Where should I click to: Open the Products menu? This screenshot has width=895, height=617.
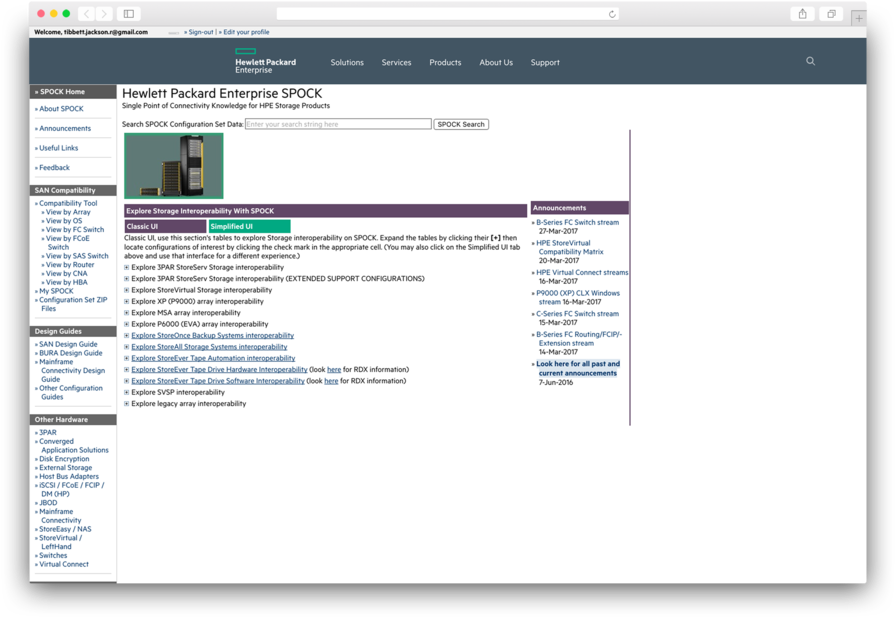pyautogui.click(x=445, y=62)
